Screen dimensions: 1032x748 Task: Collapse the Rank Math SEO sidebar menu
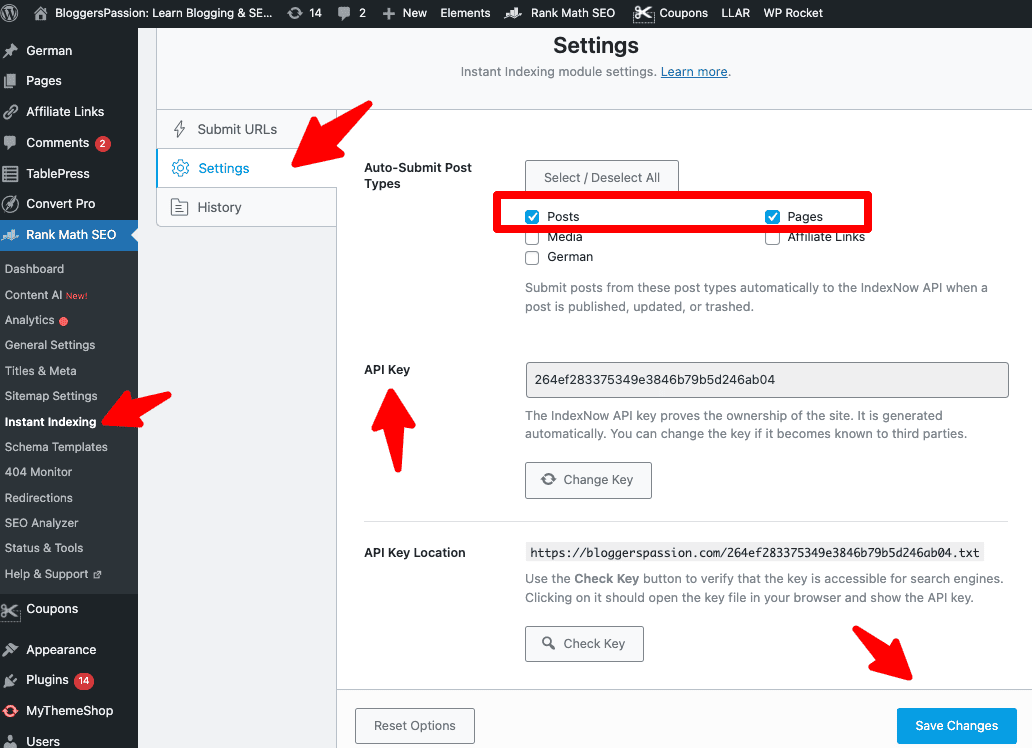point(70,235)
